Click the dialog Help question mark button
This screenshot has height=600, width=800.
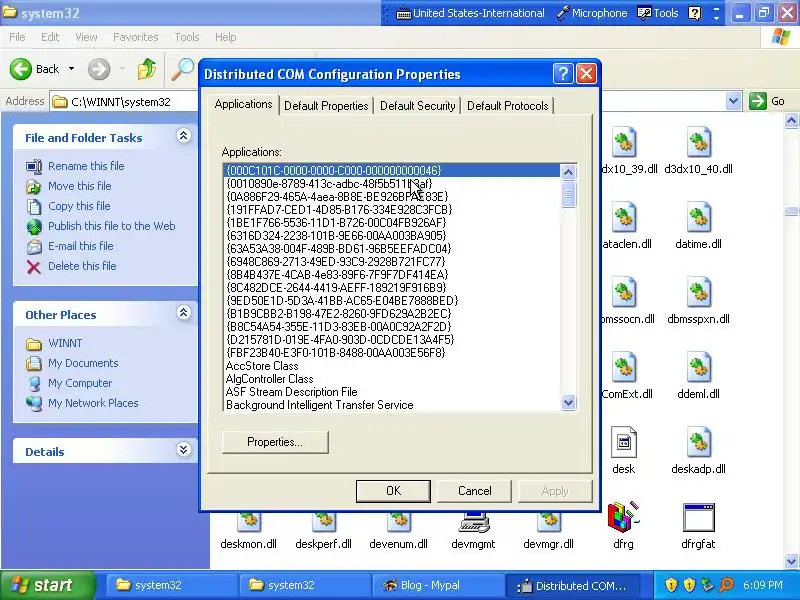(x=563, y=74)
